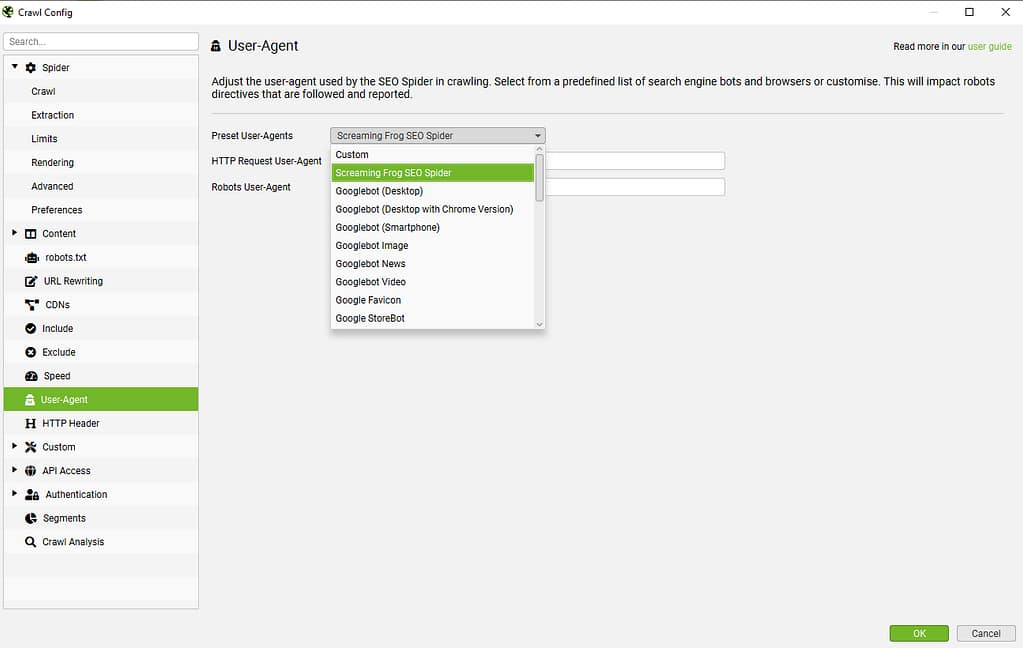Click the robots.txt robot icon
This screenshot has width=1023, height=648.
coord(32,258)
